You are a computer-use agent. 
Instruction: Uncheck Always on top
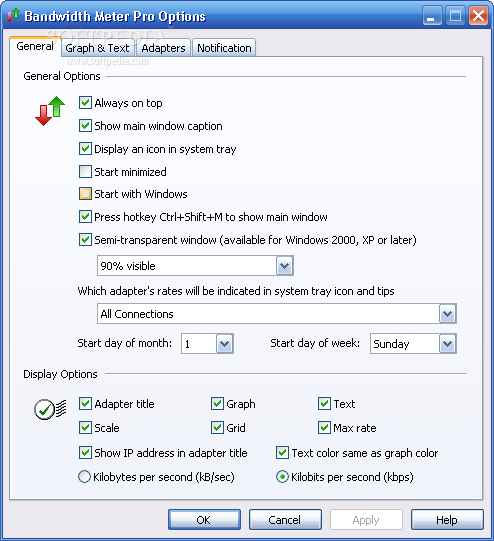[85, 103]
